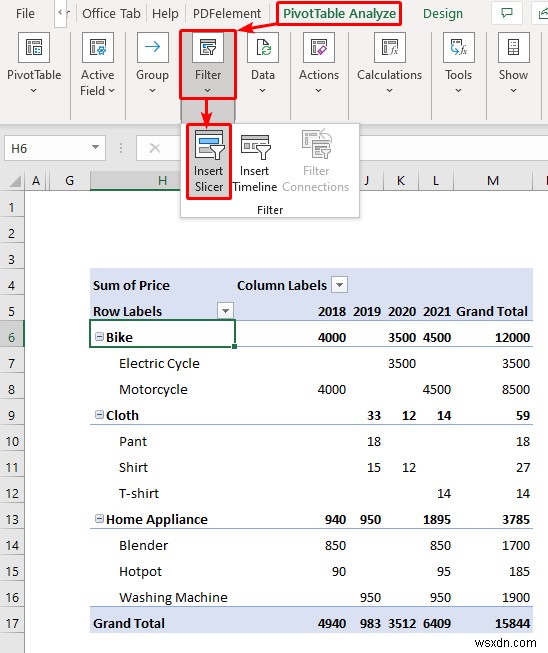Open the PivotTable ribbon group
548x653 pixels.
34,63
